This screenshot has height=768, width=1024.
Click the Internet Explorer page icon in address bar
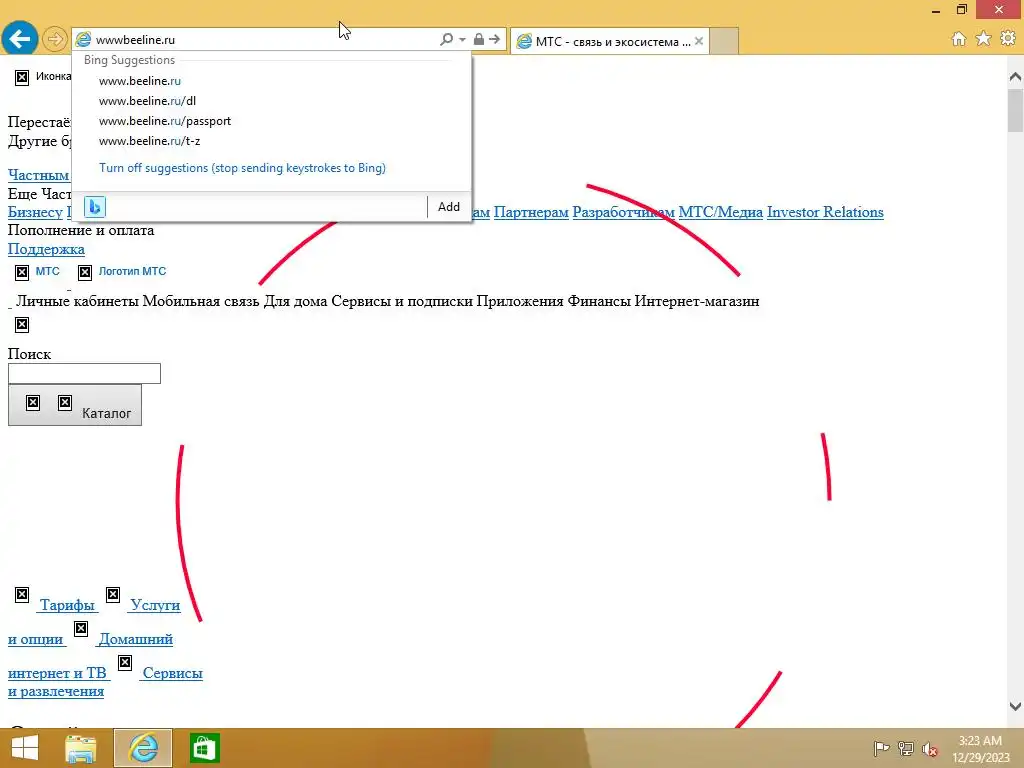[83, 39]
